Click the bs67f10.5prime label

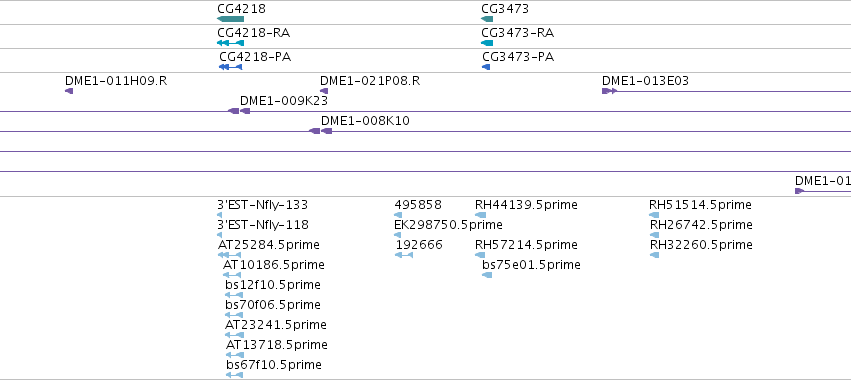pyautogui.click(x=274, y=364)
